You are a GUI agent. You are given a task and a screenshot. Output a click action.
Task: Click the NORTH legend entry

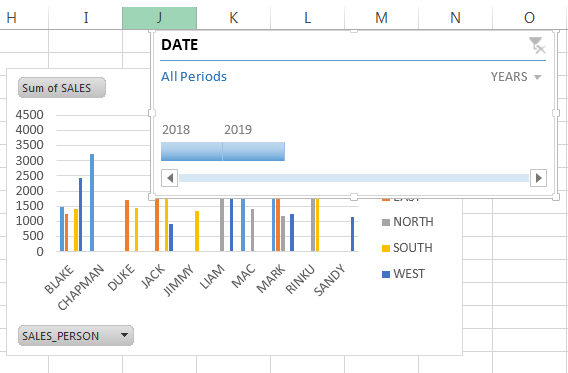point(408,222)
